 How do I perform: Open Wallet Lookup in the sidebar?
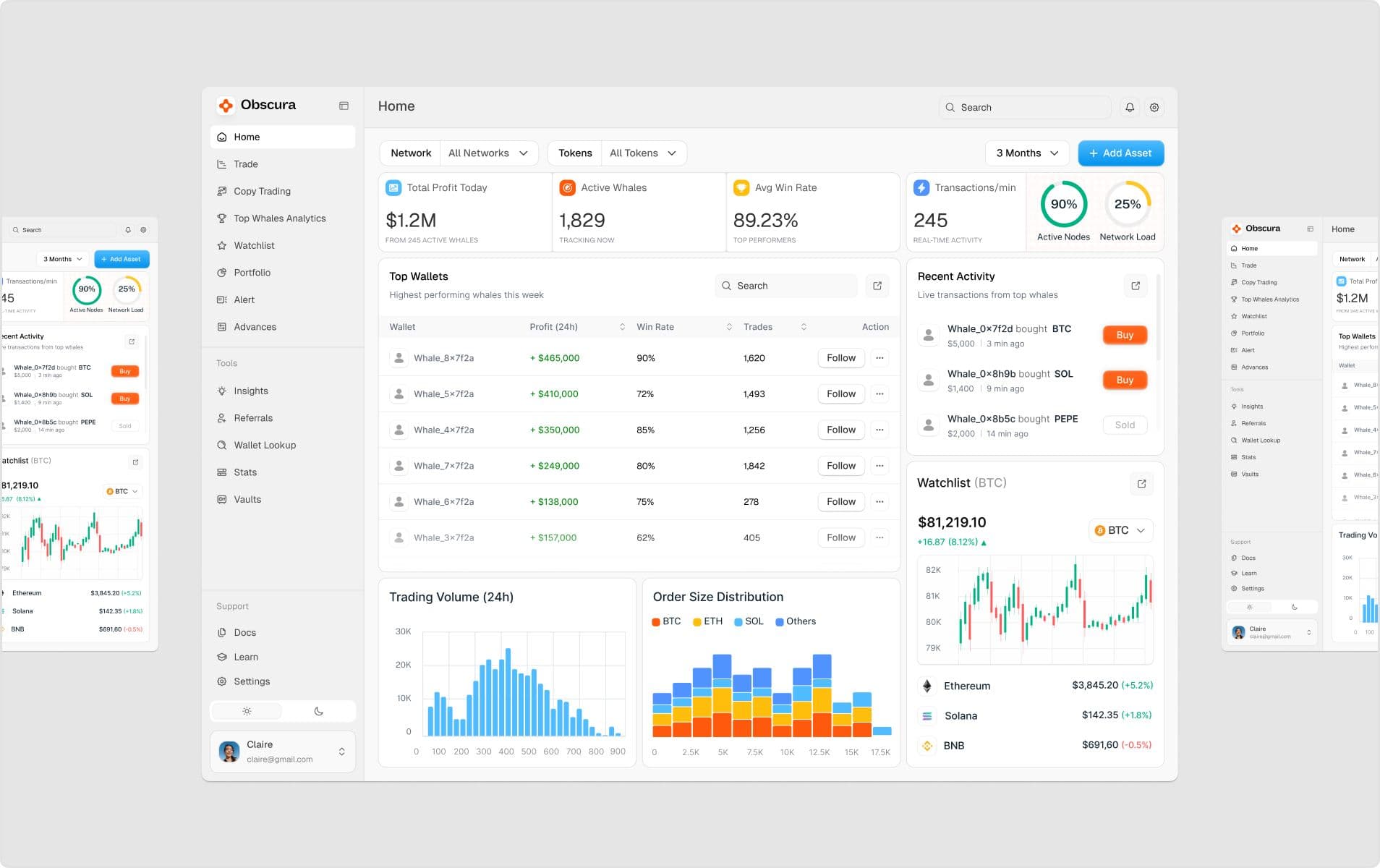pos(283,445)
